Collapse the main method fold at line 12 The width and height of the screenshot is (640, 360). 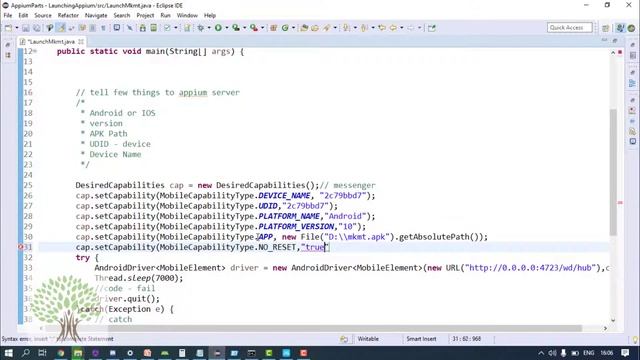35,51
